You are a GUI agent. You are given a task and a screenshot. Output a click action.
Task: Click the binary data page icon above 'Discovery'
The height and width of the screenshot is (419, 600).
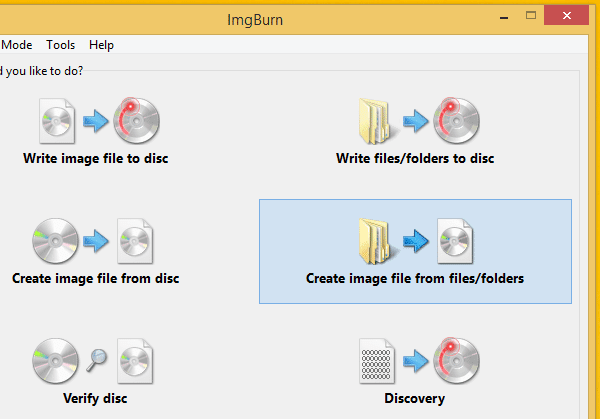click(376, 361)
